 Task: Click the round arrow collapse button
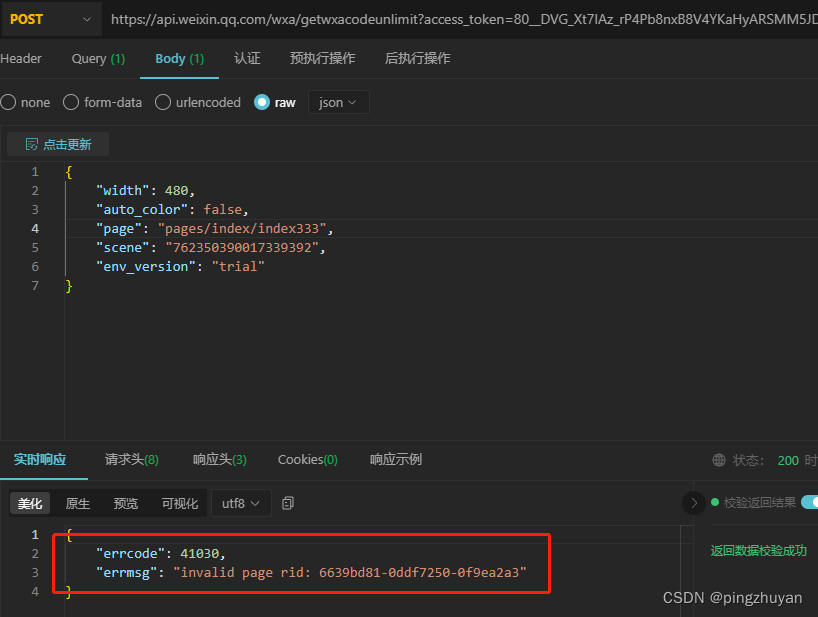tap(694, 503)
